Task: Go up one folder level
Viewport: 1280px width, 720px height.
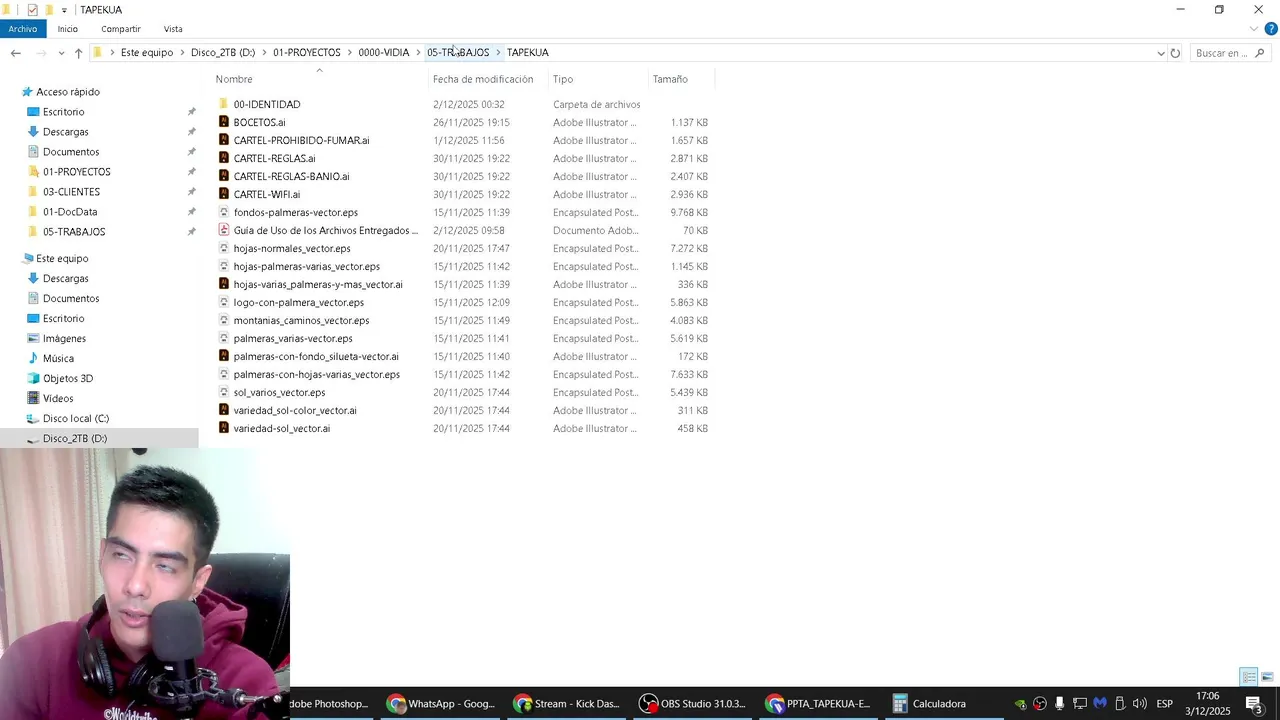Action: coord(78,53)
